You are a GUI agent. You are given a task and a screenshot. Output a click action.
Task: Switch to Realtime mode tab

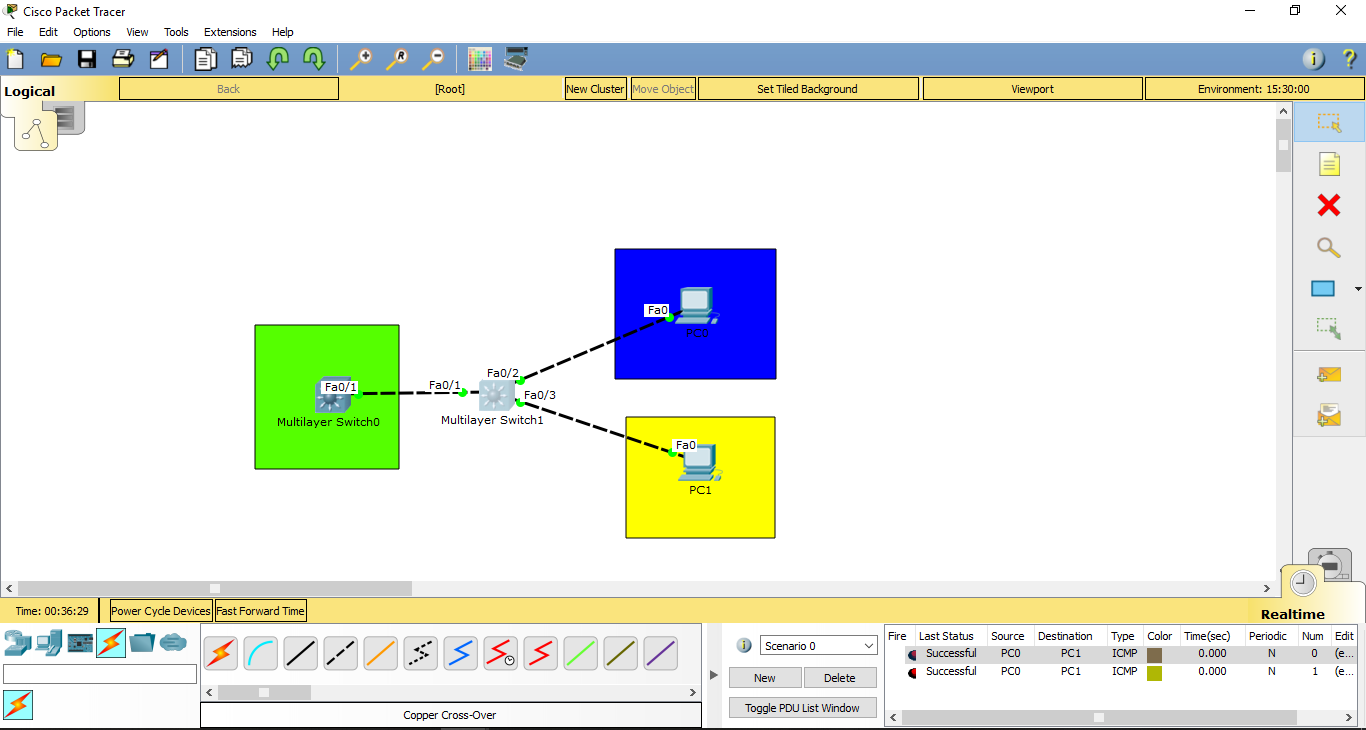pos(1292,614)
